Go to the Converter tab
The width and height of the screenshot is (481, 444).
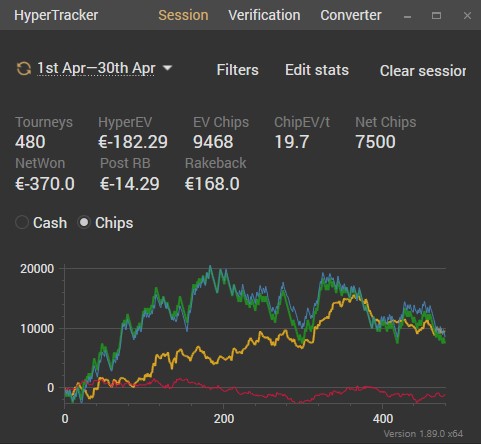point(351,15)
